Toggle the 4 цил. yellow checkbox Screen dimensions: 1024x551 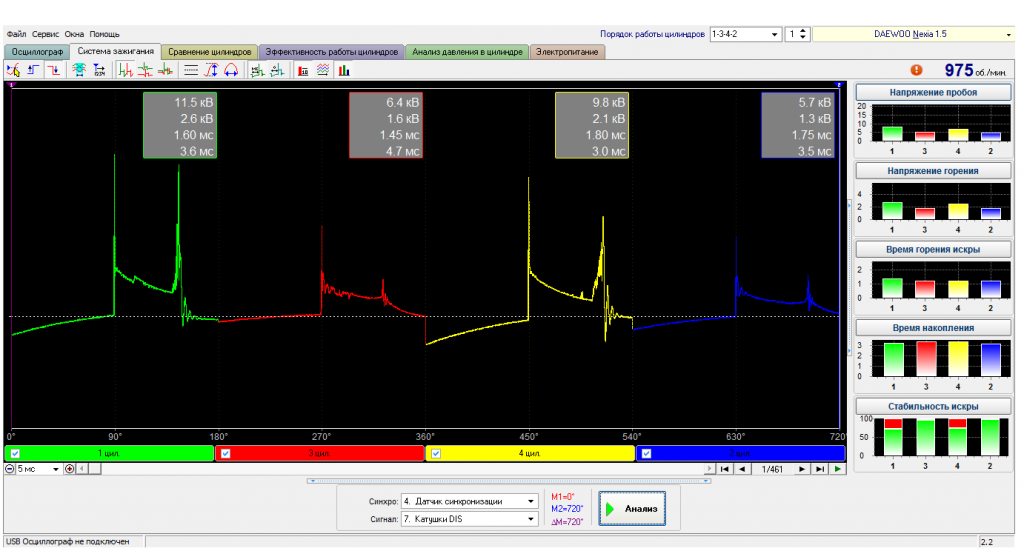pyautogui.click(x=436, y=453)
